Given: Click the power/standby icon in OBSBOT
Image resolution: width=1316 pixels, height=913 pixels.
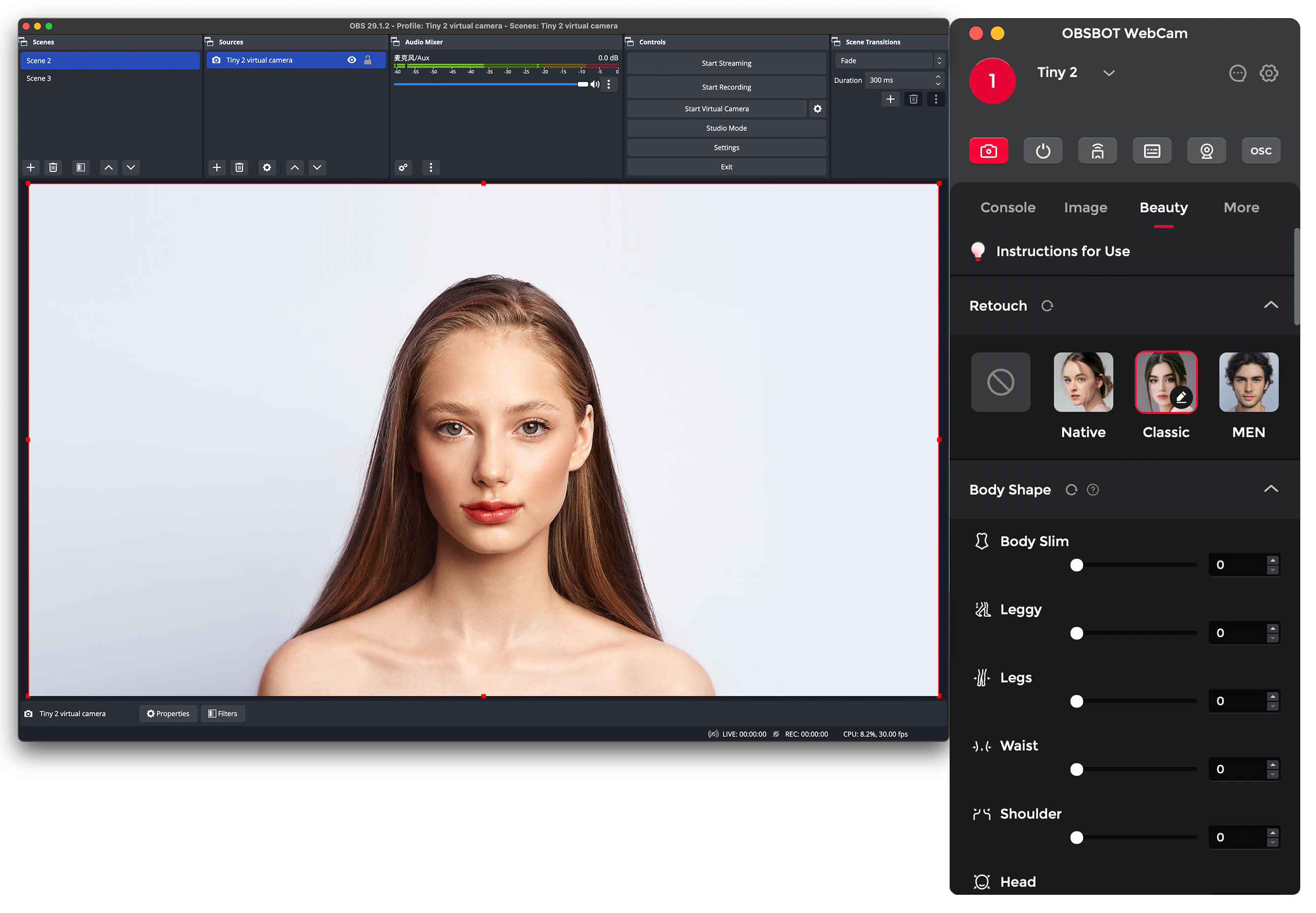Looking at the screenshot, I should click(1043, 150).
